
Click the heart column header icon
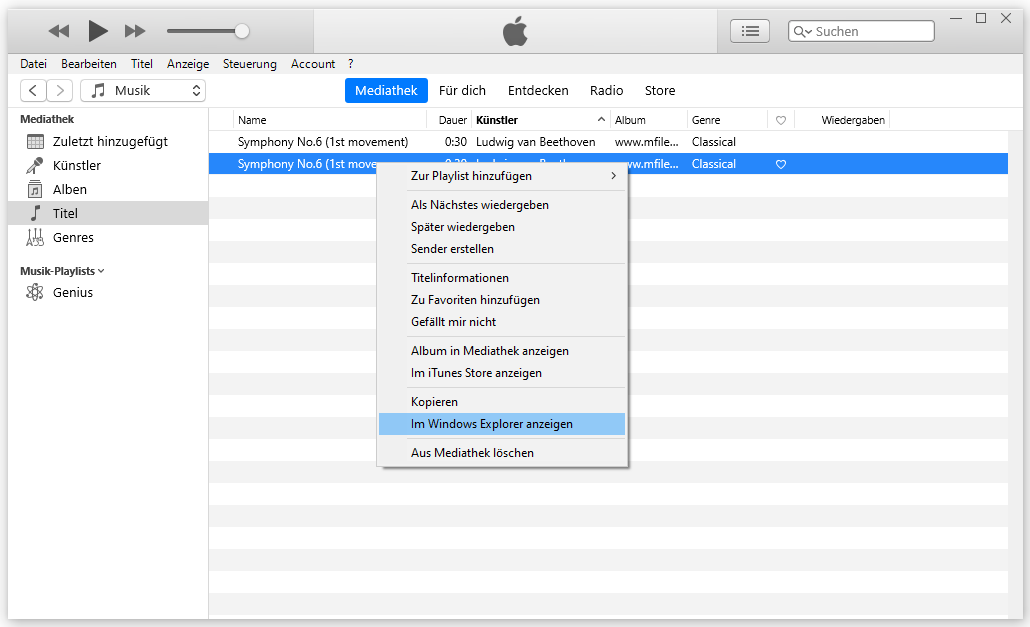tap(781, 120)
